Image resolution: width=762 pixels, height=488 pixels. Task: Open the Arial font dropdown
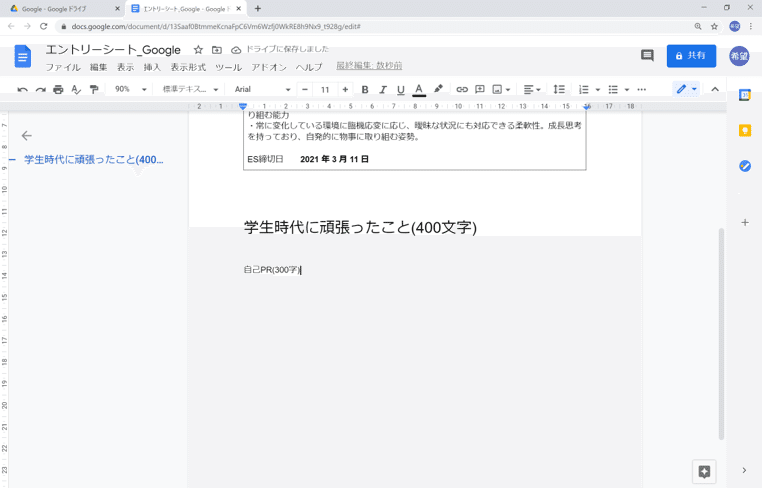click(x=262, y=89)
